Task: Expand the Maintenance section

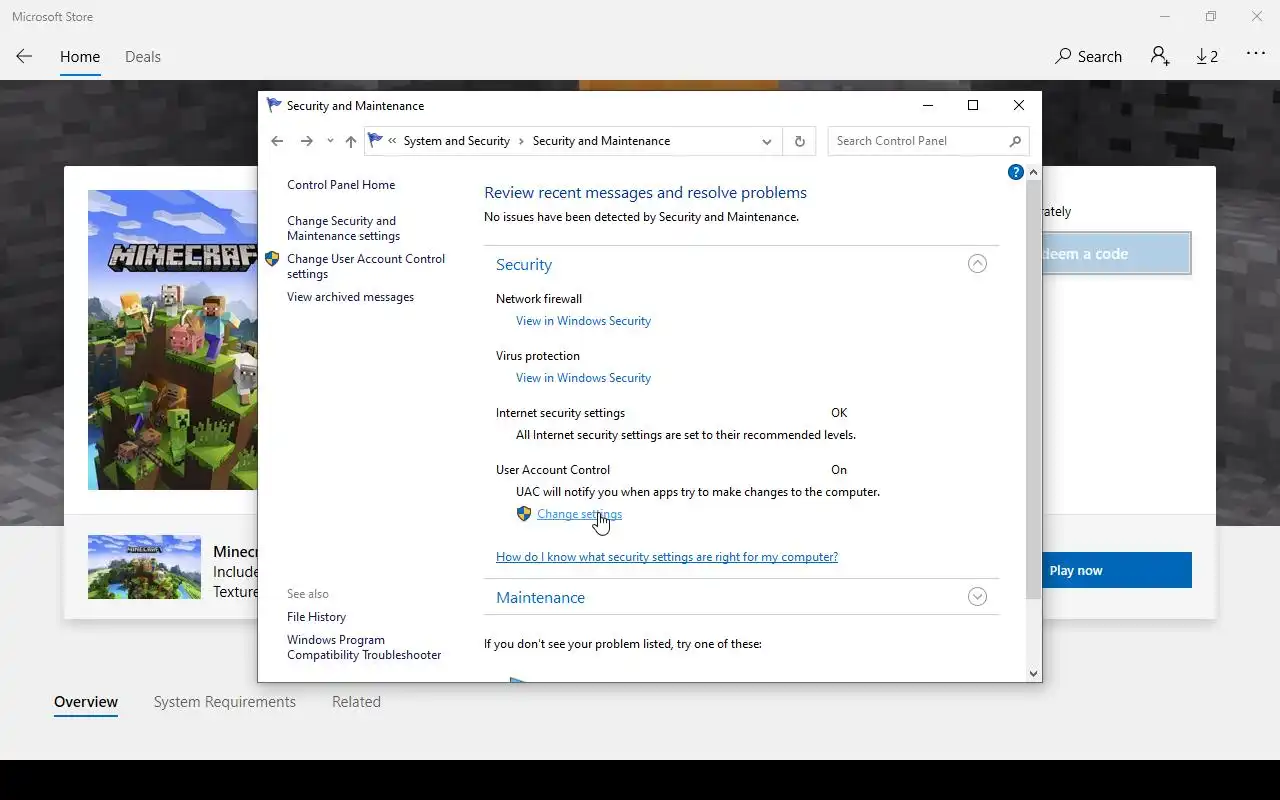Action: tap(977, 597)
